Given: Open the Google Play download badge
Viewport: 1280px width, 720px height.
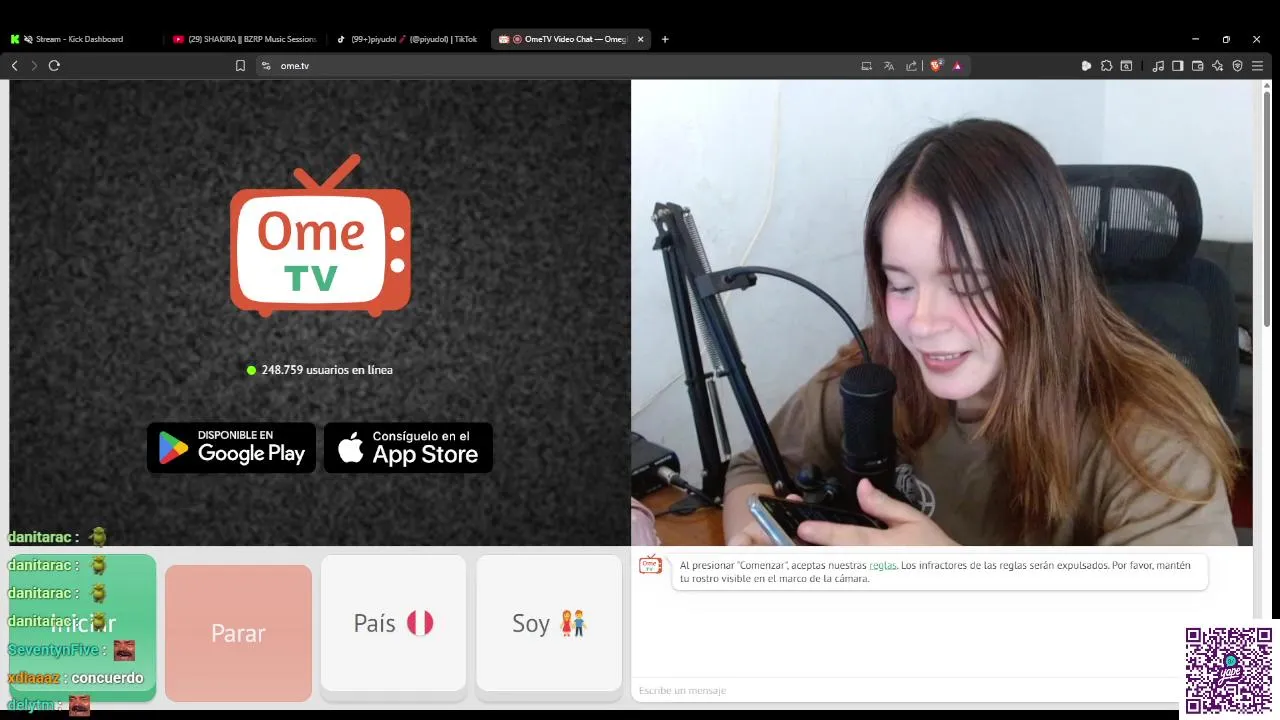Looking at the screenshot, I should (x=231, y=448).
